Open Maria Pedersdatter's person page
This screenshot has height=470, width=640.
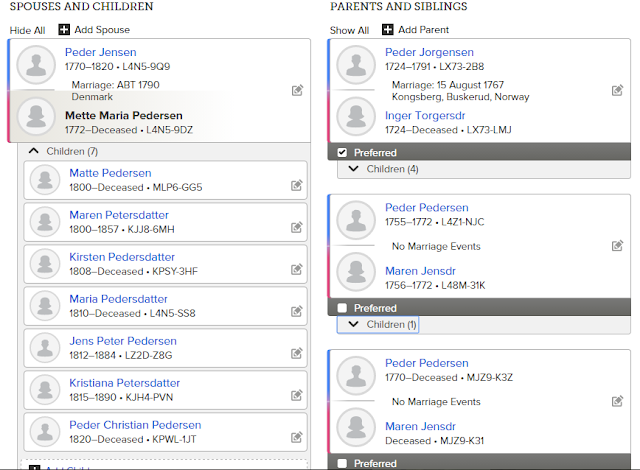point(118,299)
